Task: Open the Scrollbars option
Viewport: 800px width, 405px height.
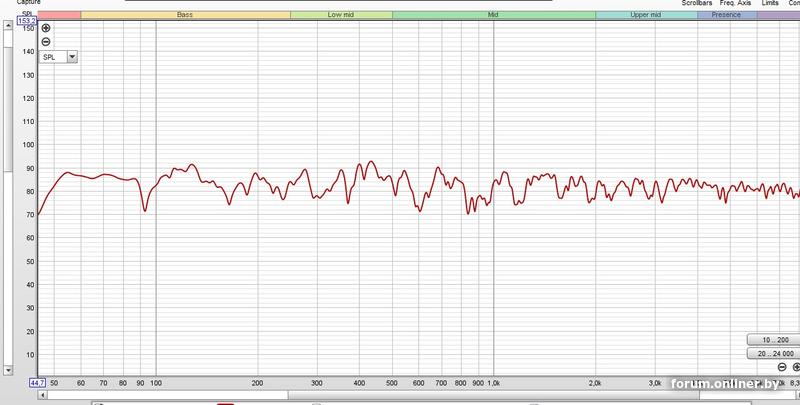Action: (696, 3)
